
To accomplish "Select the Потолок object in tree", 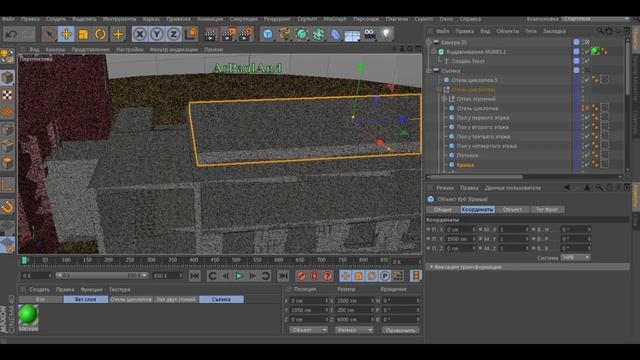I will 467,156.
